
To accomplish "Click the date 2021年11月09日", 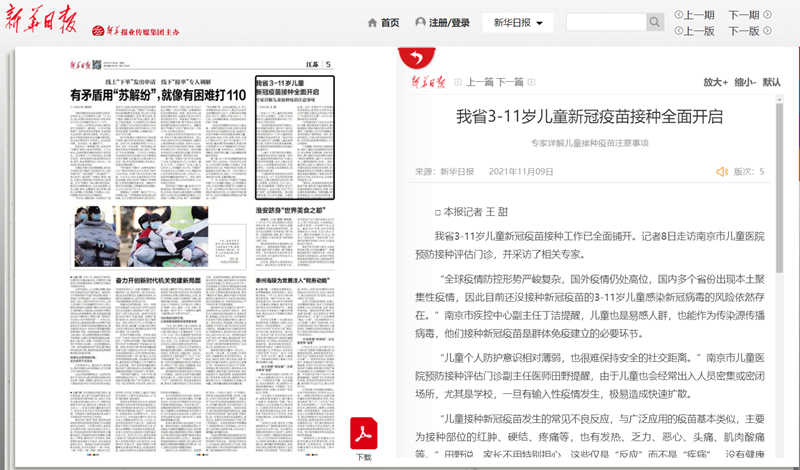I will [x=521, y=171].
